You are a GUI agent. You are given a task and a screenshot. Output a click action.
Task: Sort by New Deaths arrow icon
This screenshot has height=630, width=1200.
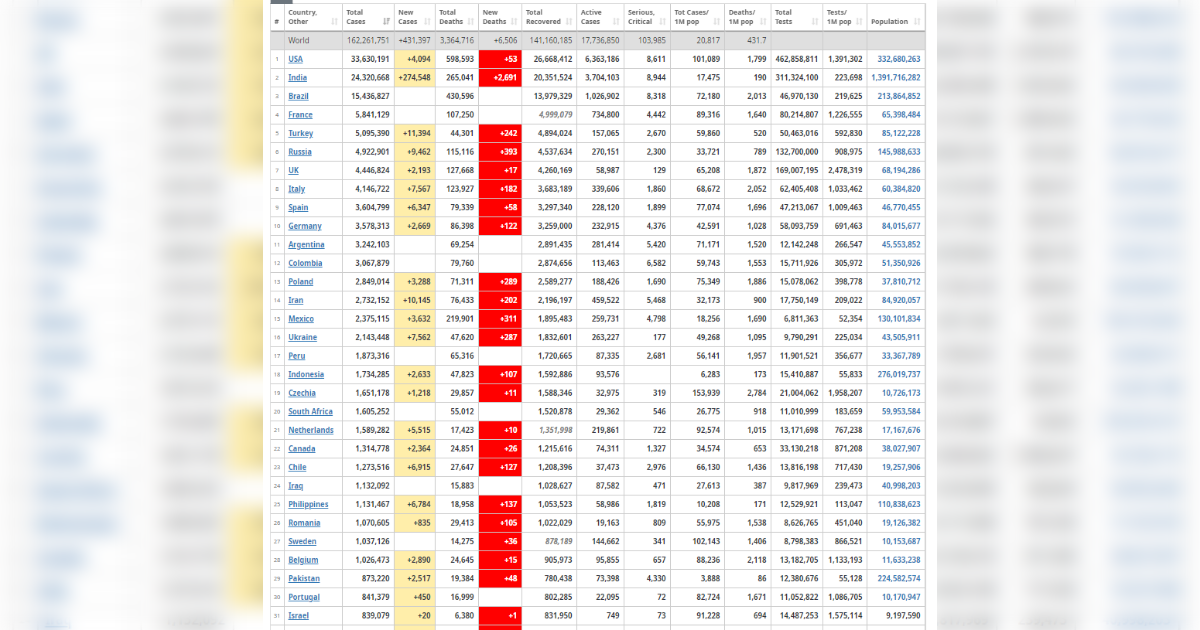tap(515, 22)
